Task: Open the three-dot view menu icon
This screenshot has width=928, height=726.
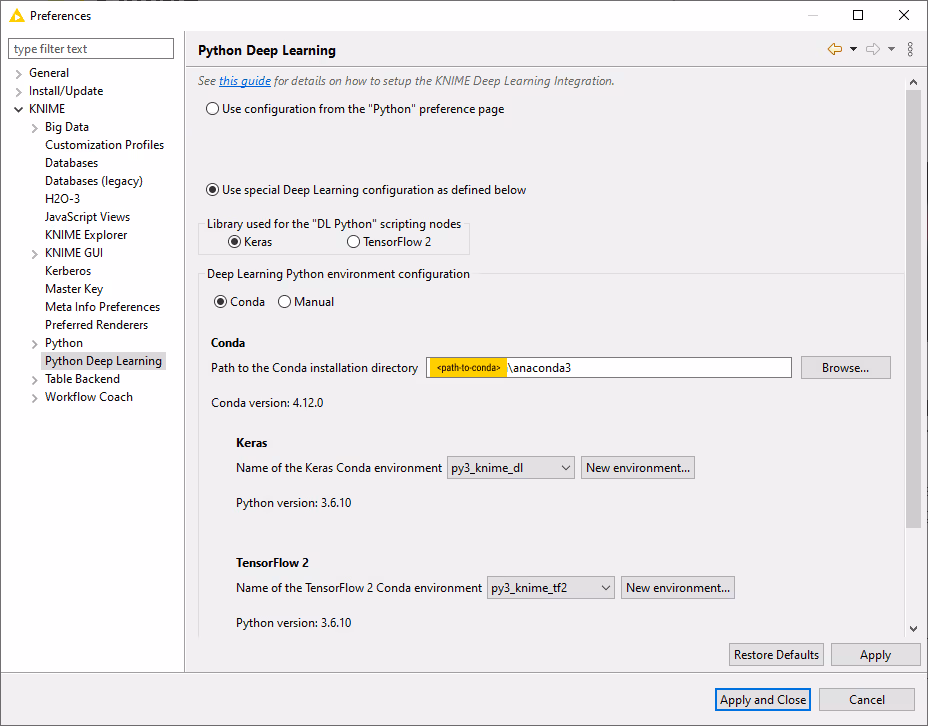Action: (910, 49)
